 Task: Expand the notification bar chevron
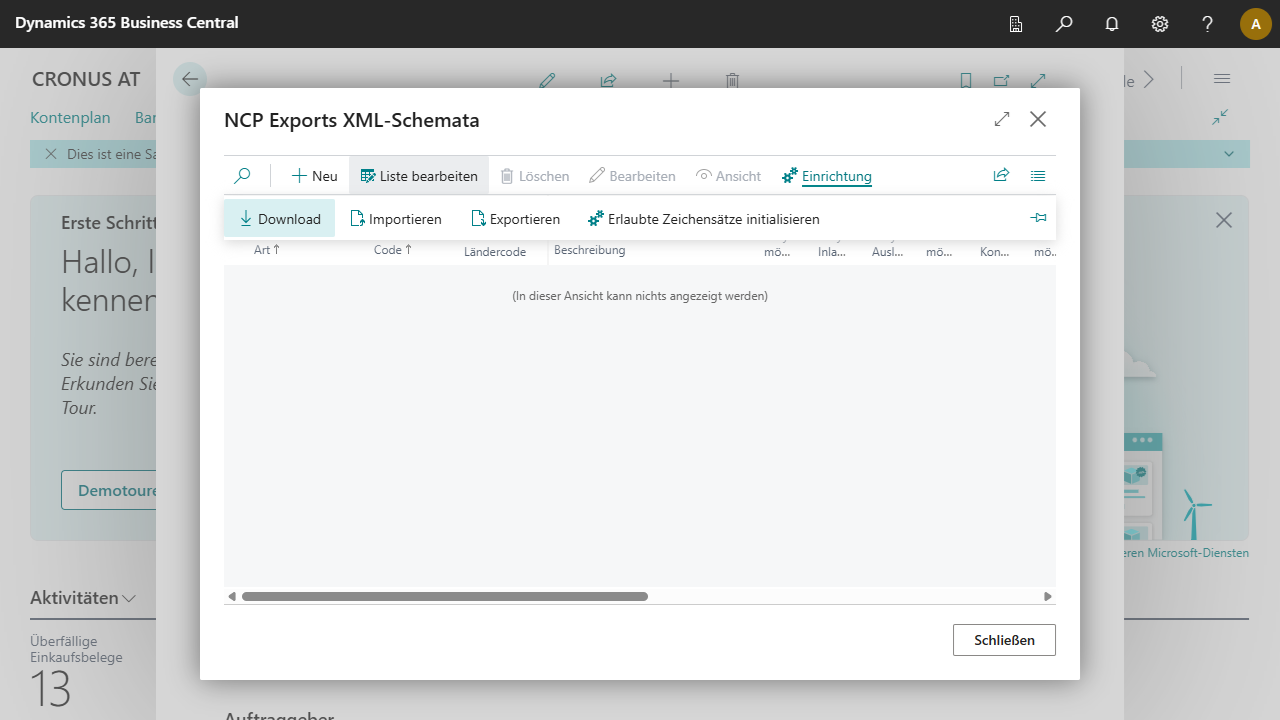tap(1229, 154)
